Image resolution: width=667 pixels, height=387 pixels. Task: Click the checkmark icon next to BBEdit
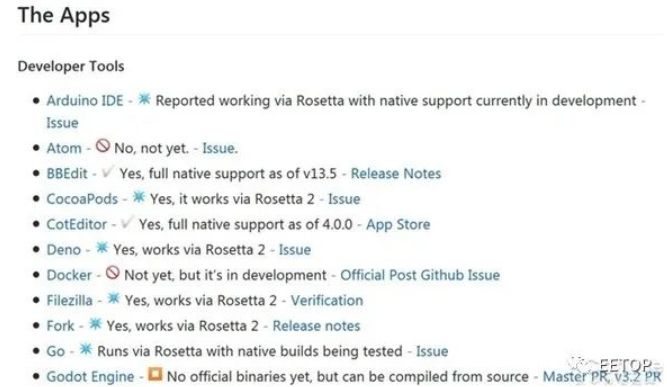pos(108,171)
